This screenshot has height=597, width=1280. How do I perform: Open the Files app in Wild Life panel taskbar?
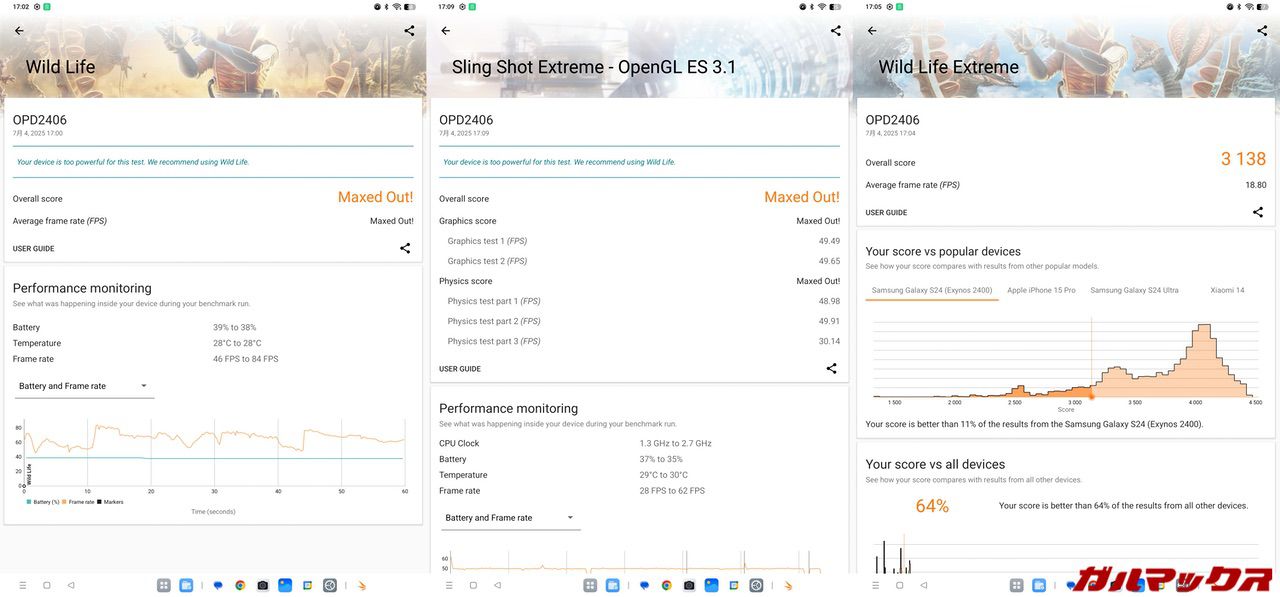pyautogui.click(x=186, y=585)
